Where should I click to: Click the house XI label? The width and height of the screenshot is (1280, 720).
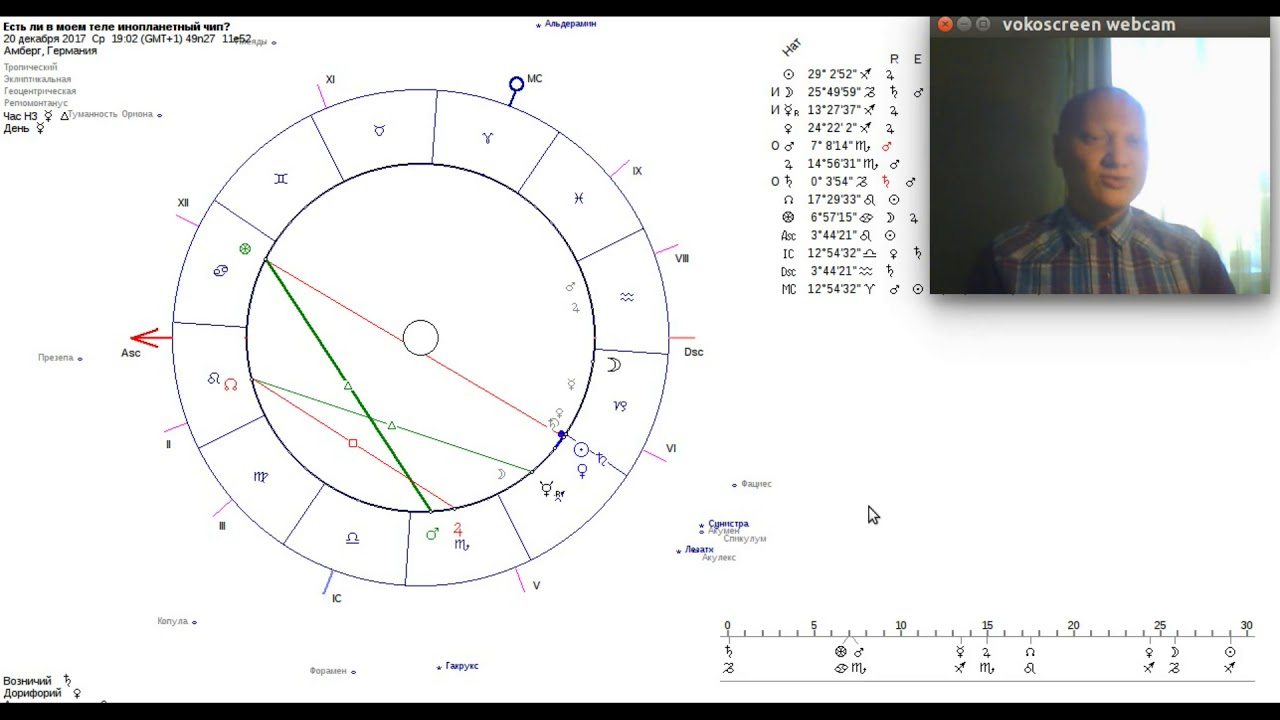(330, 79)
